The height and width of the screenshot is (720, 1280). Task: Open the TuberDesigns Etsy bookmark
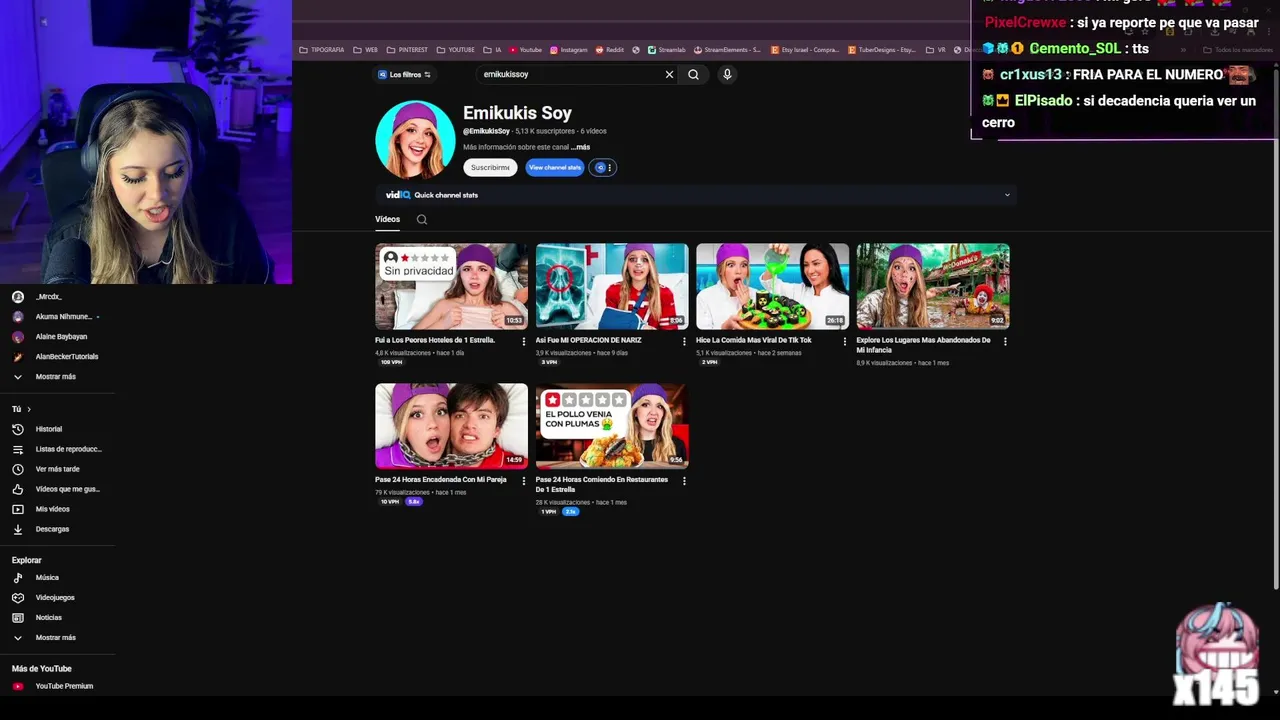tap(882, 50)
